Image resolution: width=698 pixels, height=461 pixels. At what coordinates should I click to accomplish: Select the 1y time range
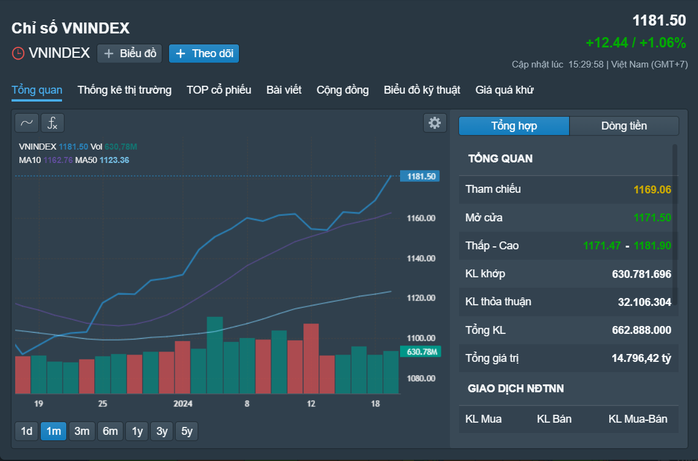[137, 431]
